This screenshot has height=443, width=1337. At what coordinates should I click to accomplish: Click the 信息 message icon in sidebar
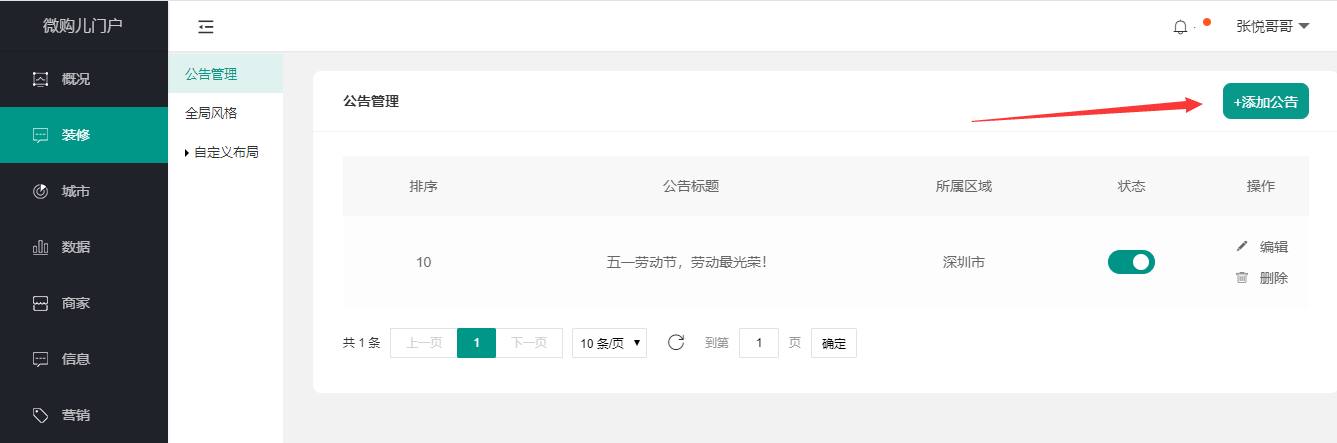(41, 359)
